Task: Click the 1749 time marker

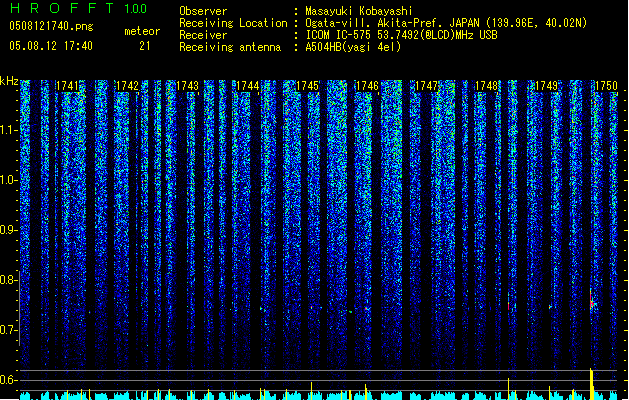Action: coord(546,86)
